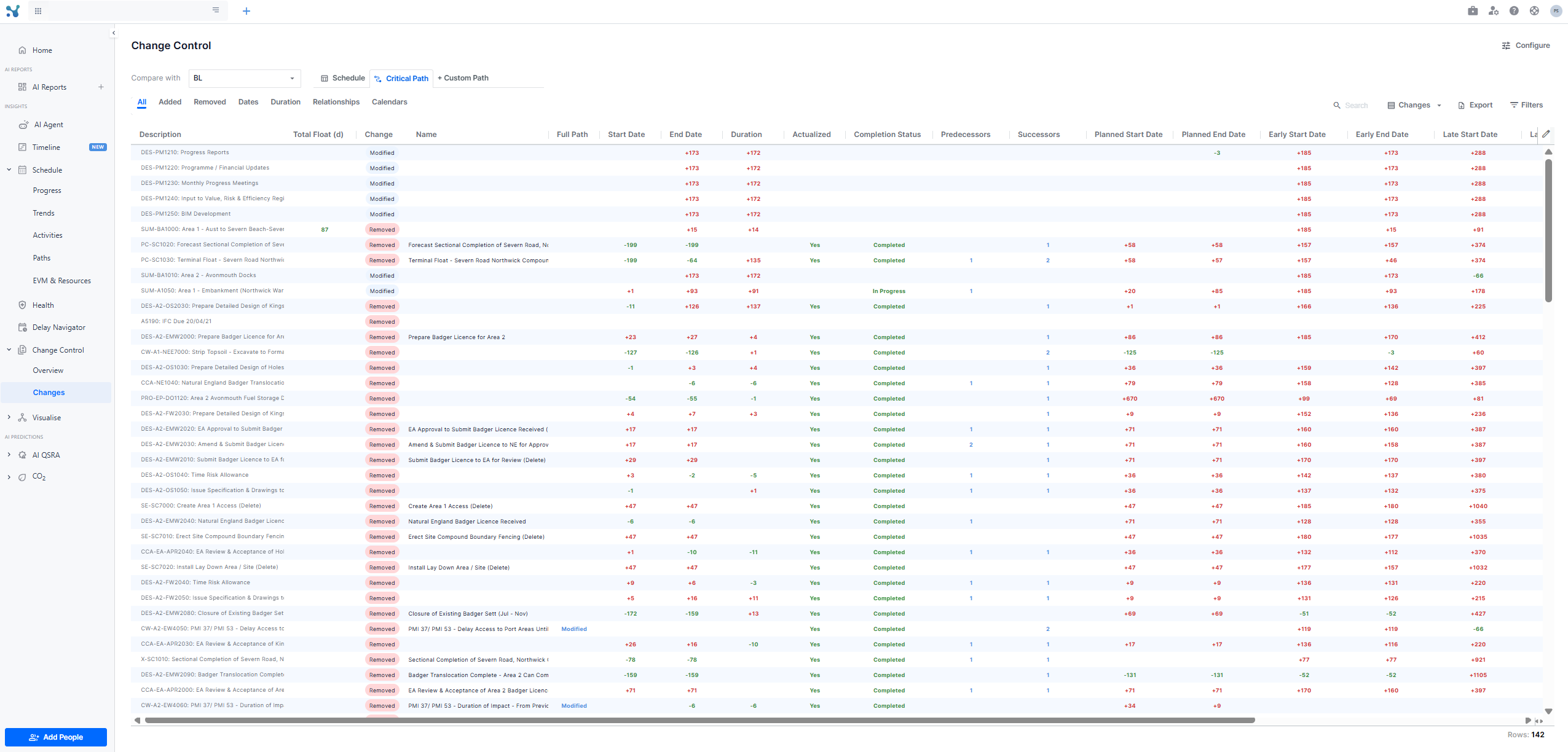The width and height of the screenshot is (1568, 752).
Task: Click vertical scrollbar down arrow
Action: (x=1548, y=711)
